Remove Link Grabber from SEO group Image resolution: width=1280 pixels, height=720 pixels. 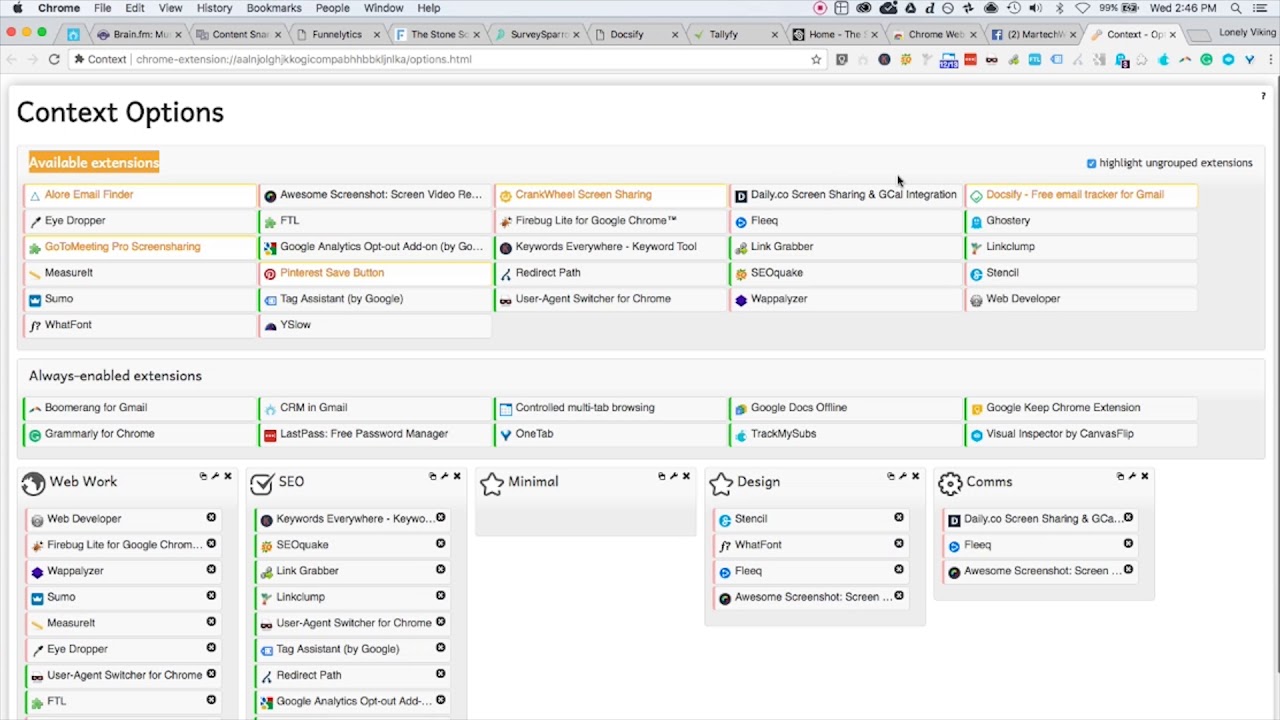click(x=440, y=570)
